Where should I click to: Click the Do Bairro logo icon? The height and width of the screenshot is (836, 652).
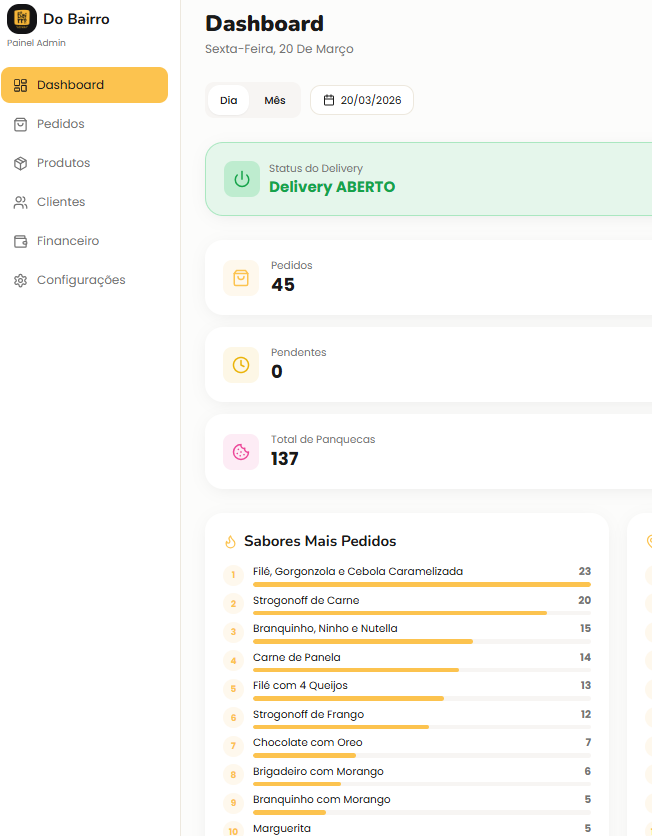pos(22,19)
